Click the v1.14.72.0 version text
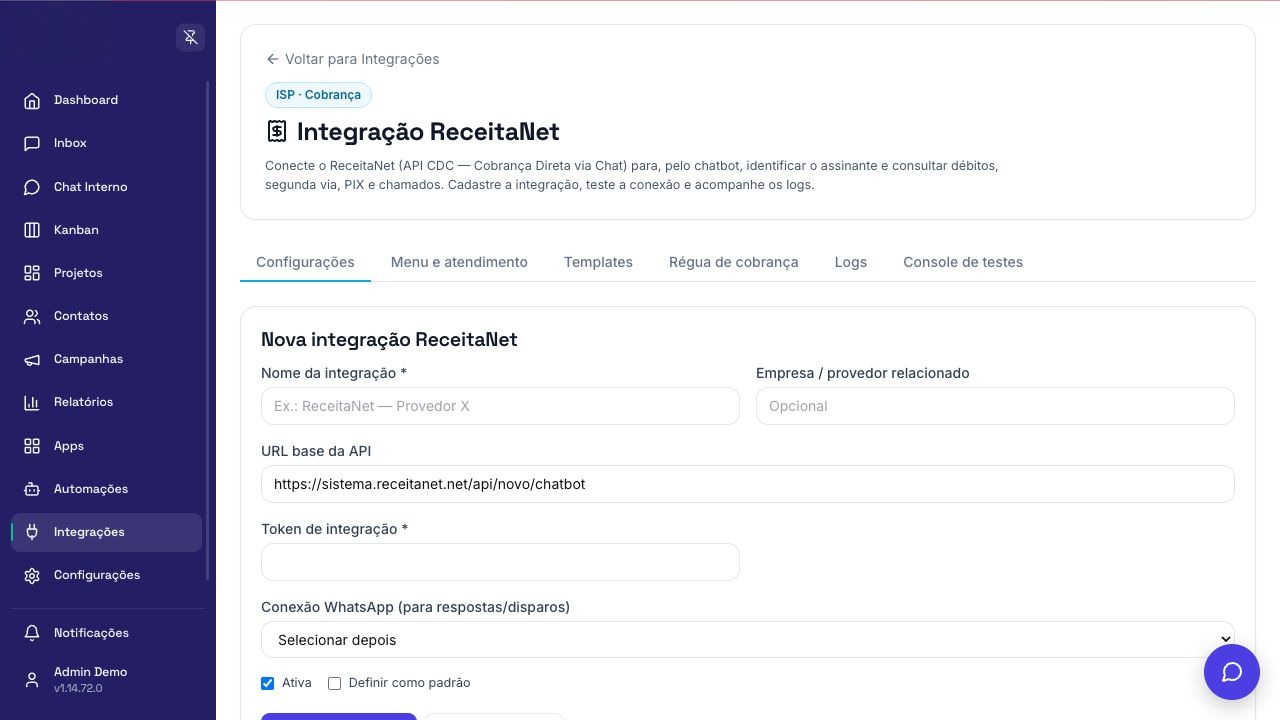The image size is (1280, 720). (x=78, y=688)
